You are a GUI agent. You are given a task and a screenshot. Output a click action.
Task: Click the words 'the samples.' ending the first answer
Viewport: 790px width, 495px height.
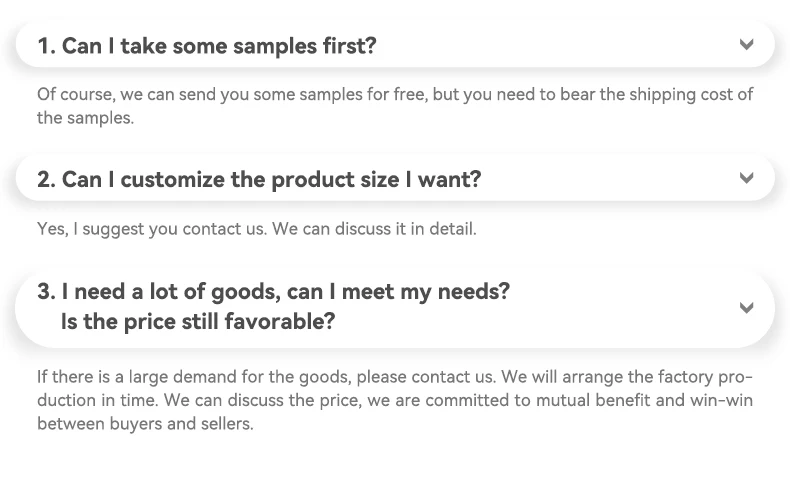(x=86, y=118)
